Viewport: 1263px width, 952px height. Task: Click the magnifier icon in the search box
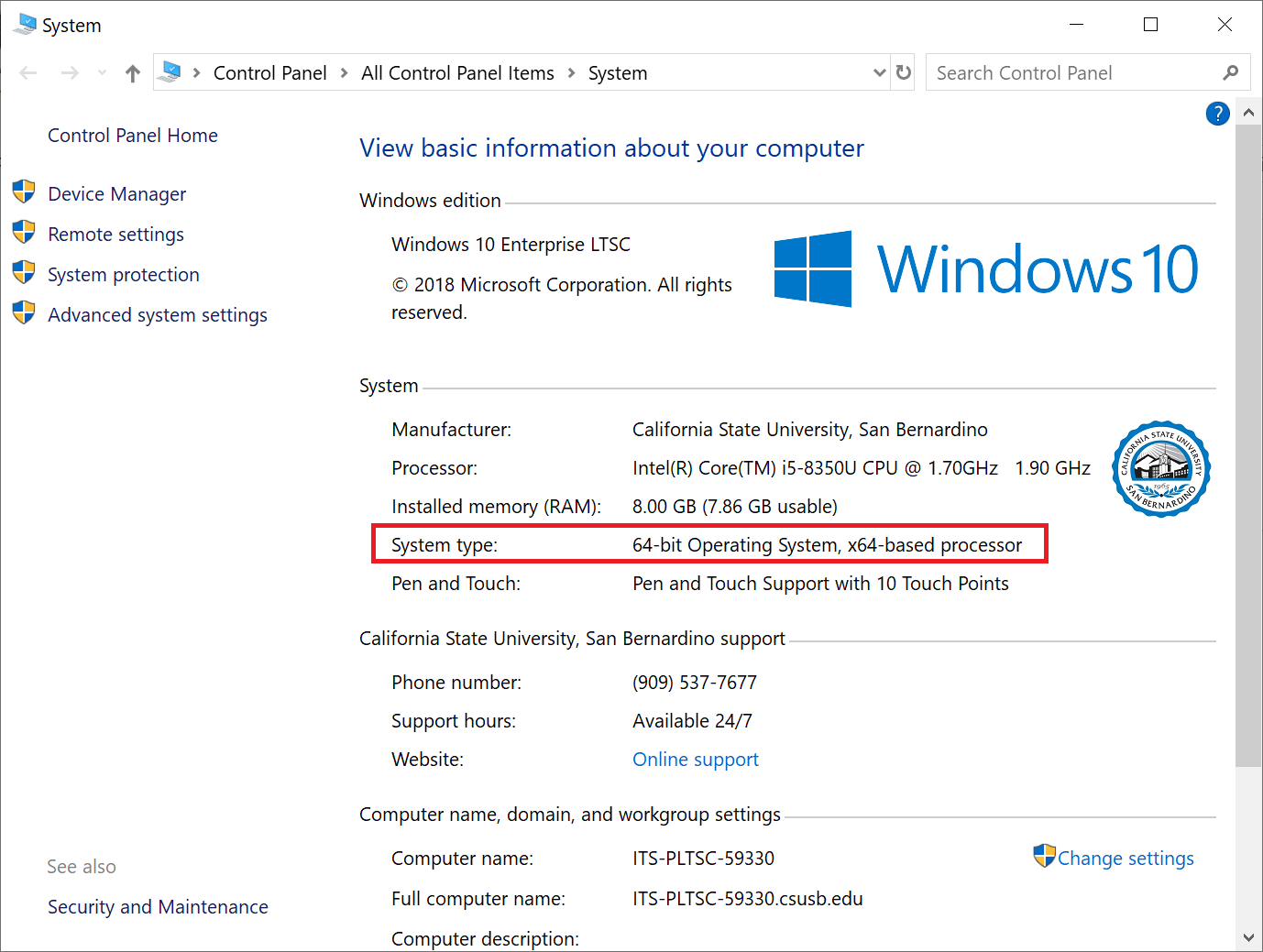coord(1230,72)
